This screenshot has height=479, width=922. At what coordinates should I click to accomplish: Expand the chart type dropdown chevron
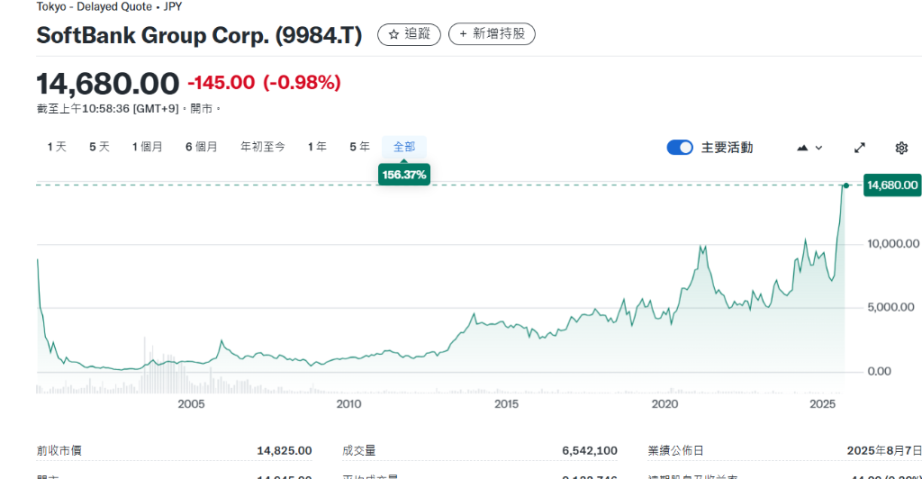(819, 148)
